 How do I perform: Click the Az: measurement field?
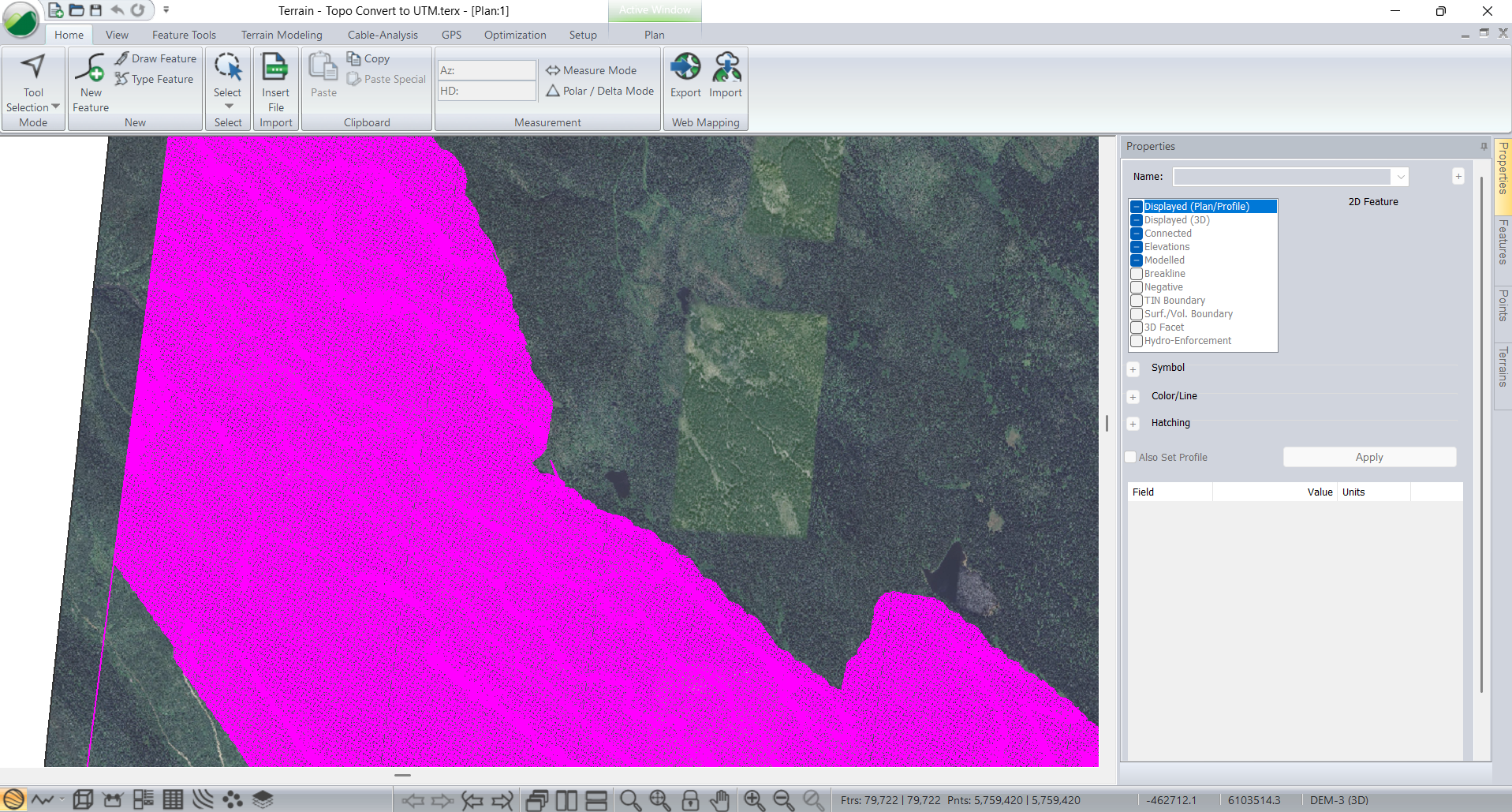(487, 70)
